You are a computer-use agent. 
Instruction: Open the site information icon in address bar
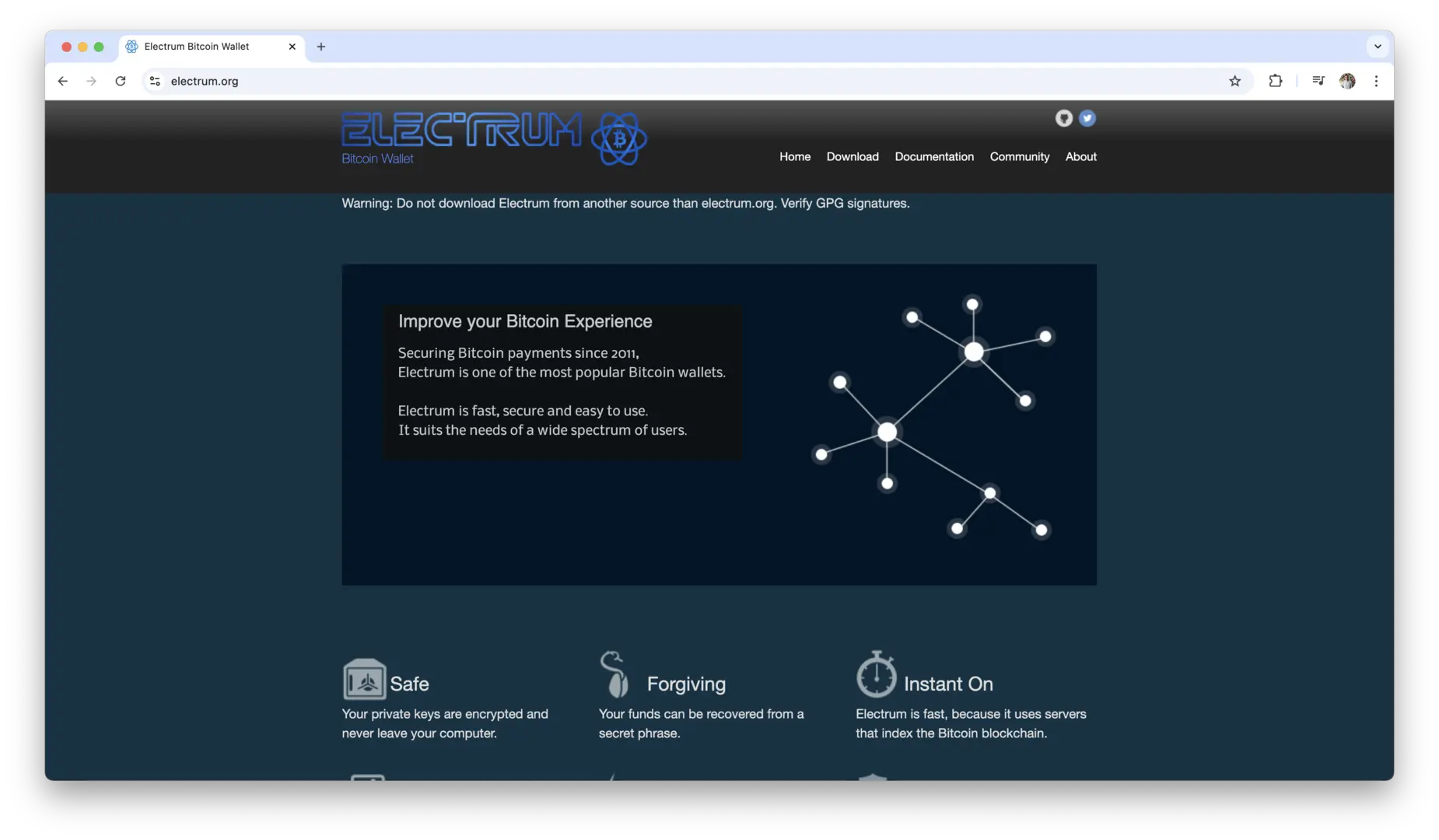pyautogui.click(x=155, y=81)
